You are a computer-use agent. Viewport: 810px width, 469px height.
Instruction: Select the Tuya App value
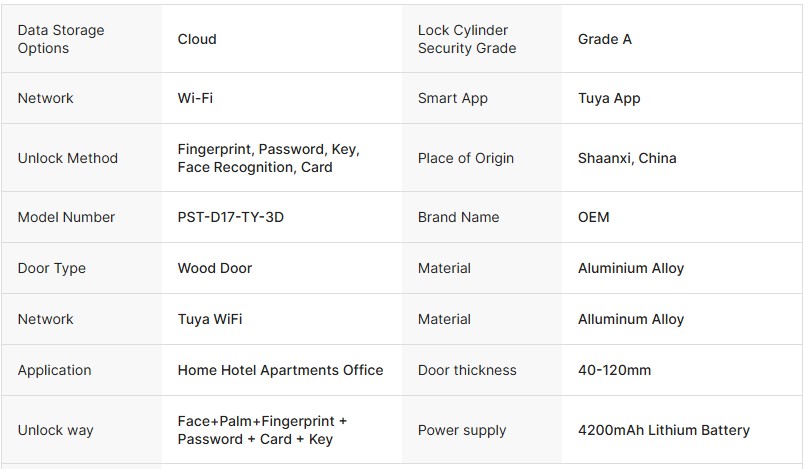(609, 98)
